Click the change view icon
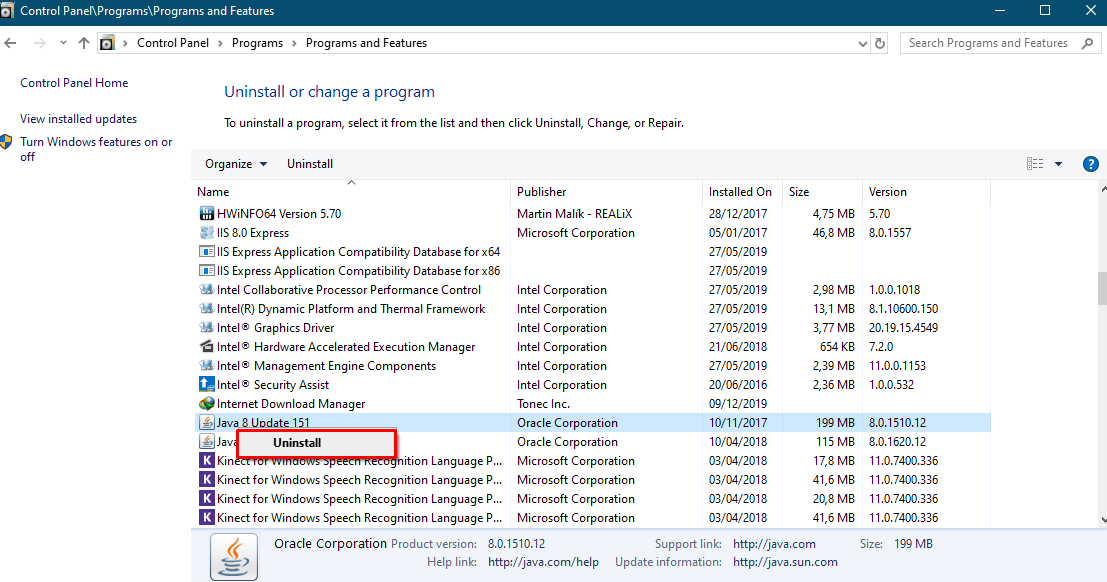Screen dimensions: 1107x582 point(1034,164)
